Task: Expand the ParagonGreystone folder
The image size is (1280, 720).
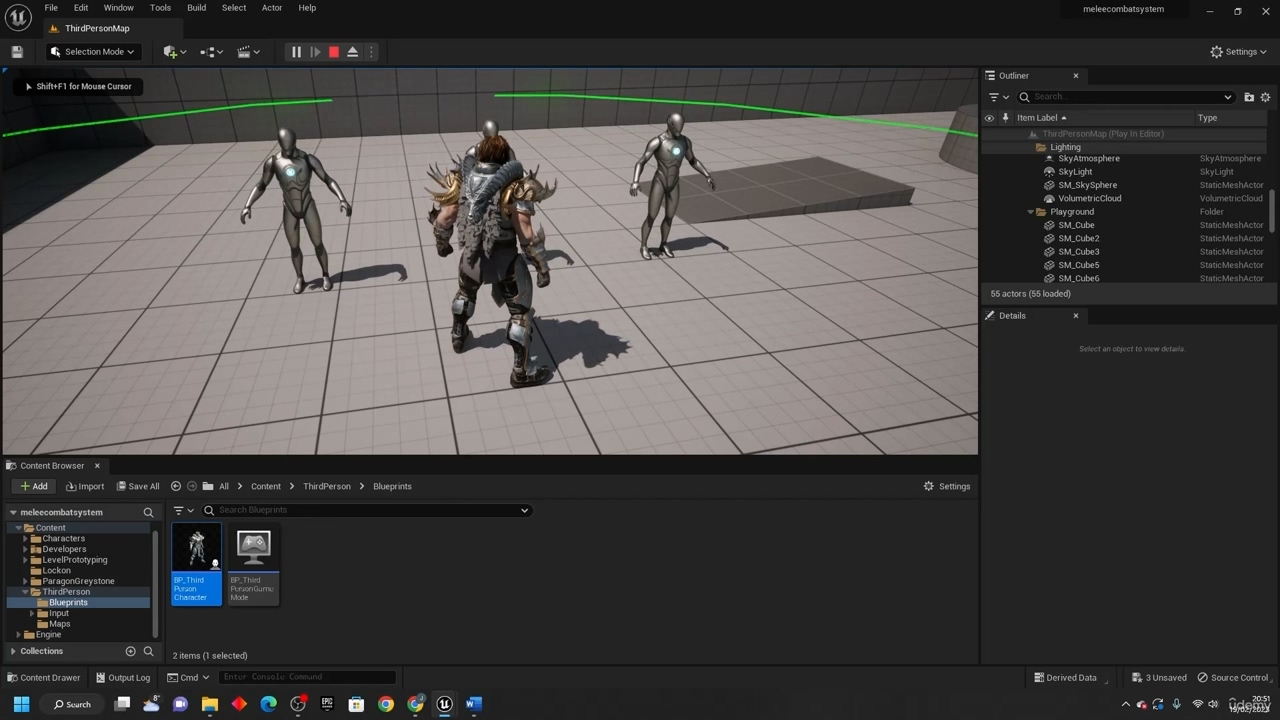Action: click(x=25, y=581)
